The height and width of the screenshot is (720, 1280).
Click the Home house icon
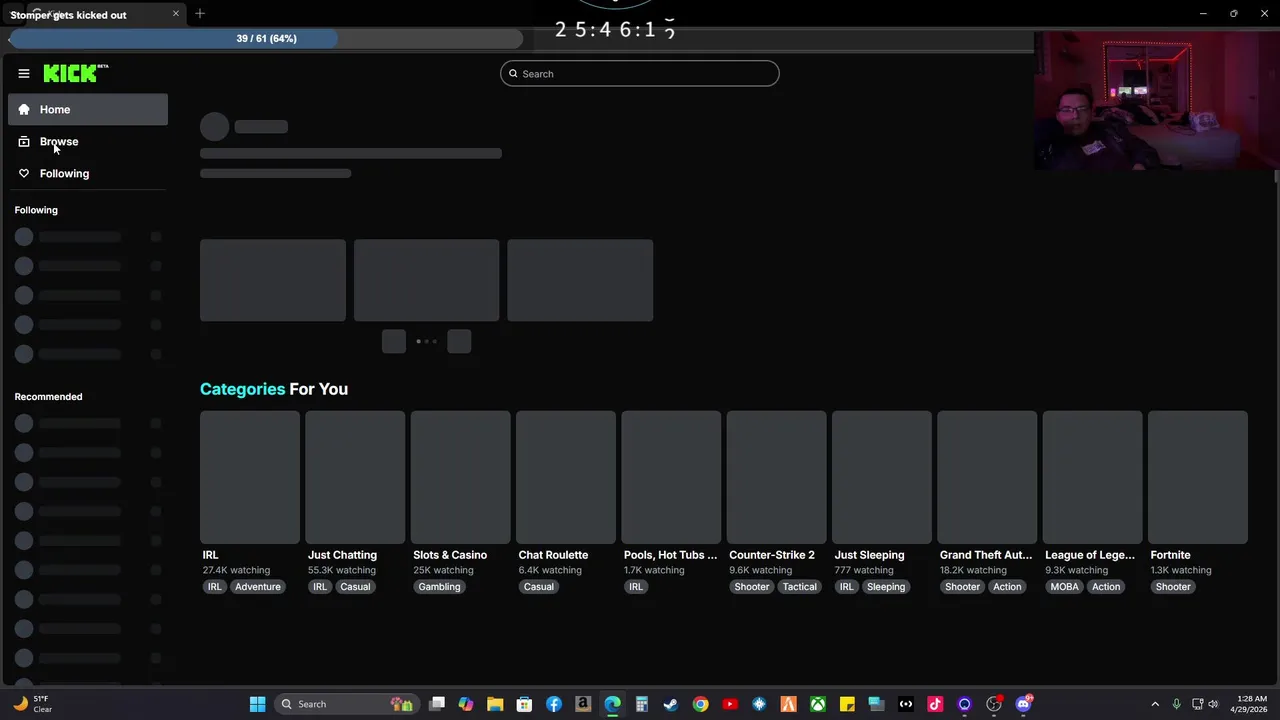(24, 109)
